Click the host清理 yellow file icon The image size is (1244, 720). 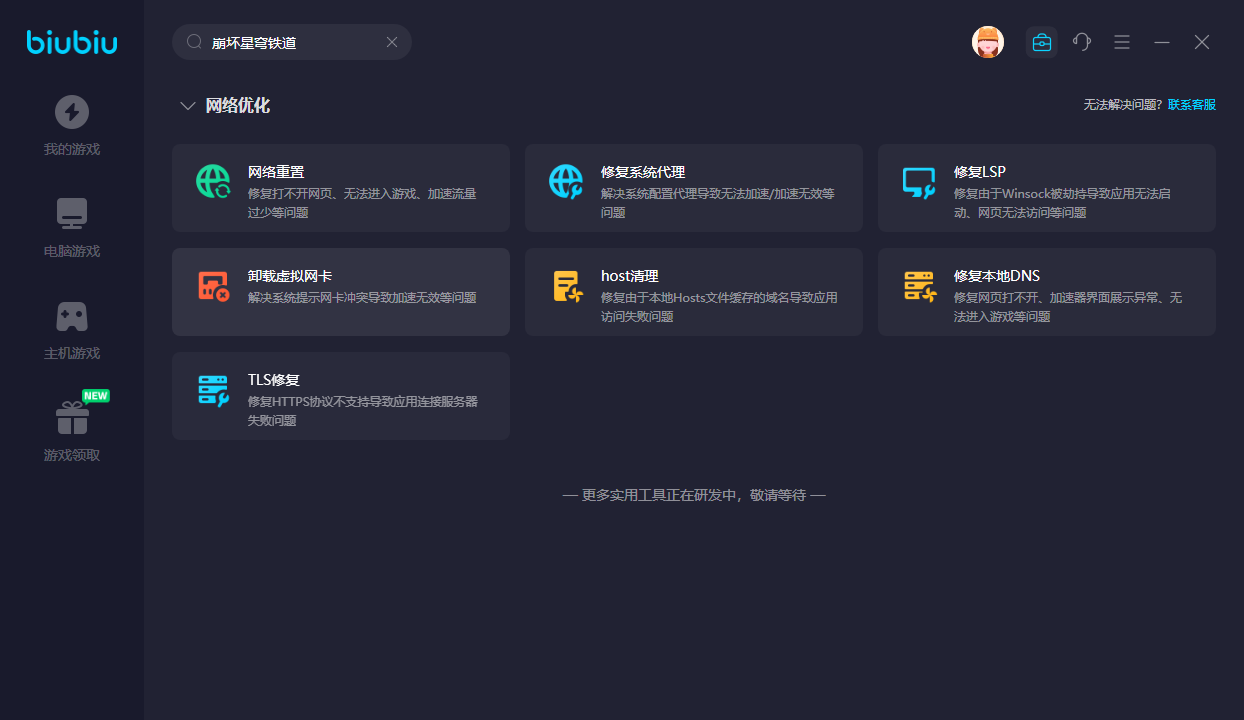(x=566, y=286)
